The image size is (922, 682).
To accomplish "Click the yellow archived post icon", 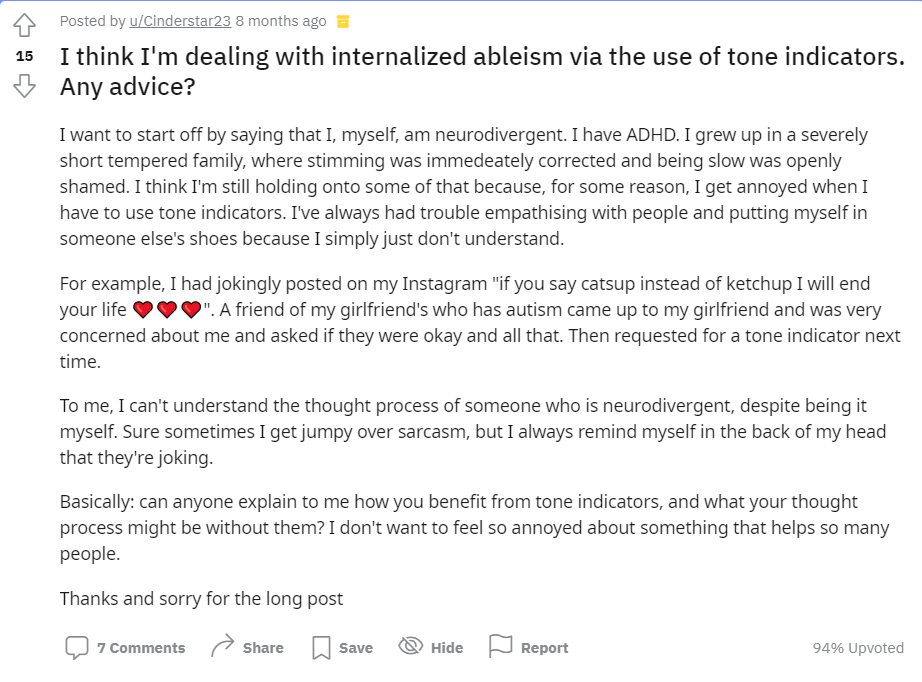I will 343,22.
